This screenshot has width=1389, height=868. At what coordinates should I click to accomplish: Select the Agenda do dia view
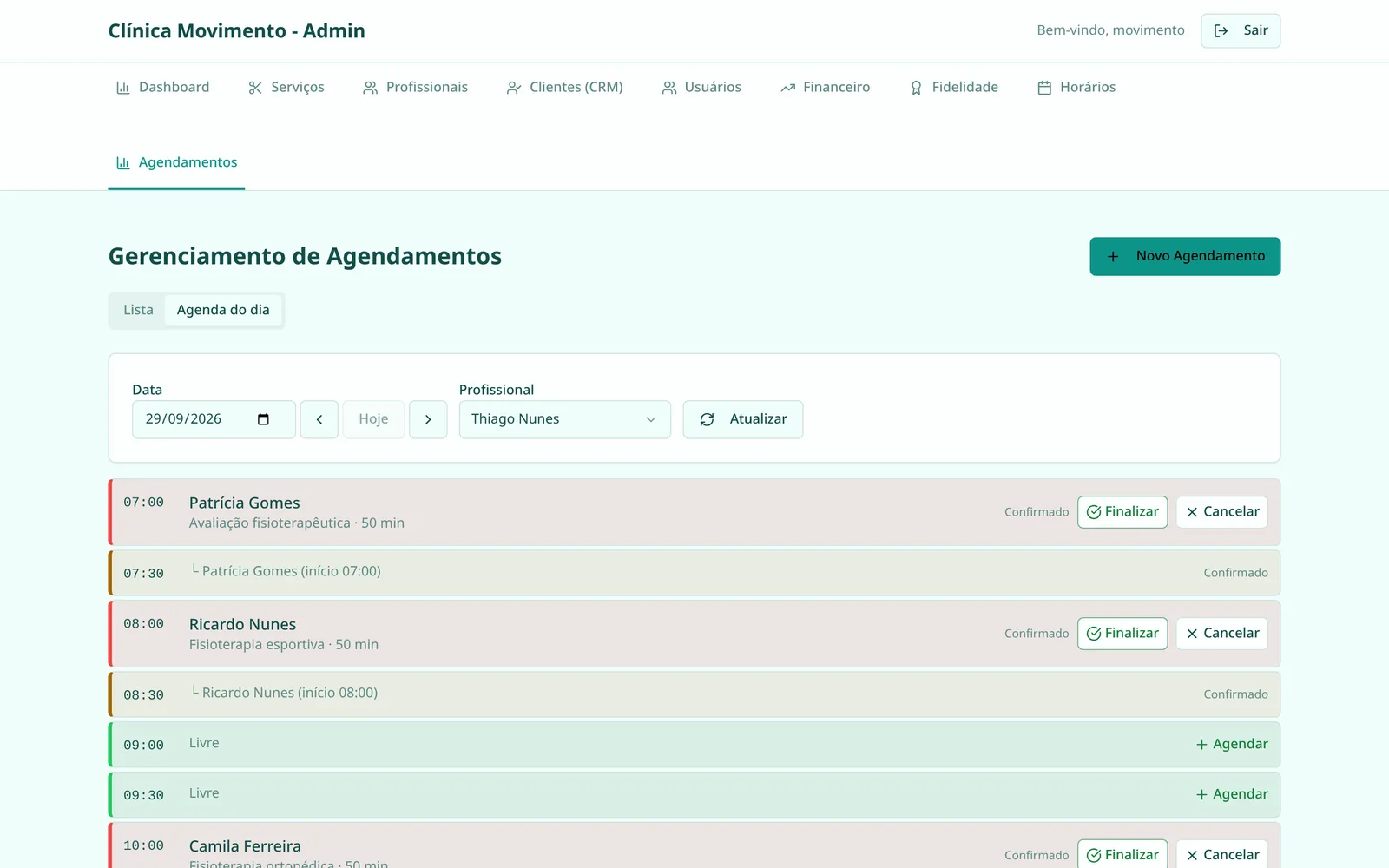tap(223, 310)
